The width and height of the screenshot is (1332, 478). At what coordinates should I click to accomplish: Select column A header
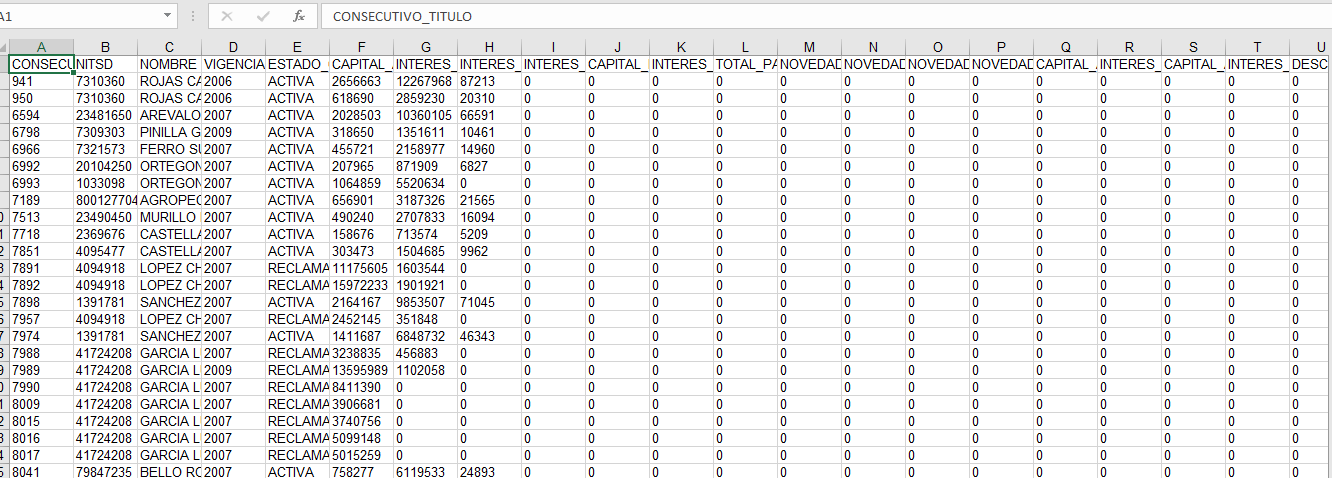point(41,47)
